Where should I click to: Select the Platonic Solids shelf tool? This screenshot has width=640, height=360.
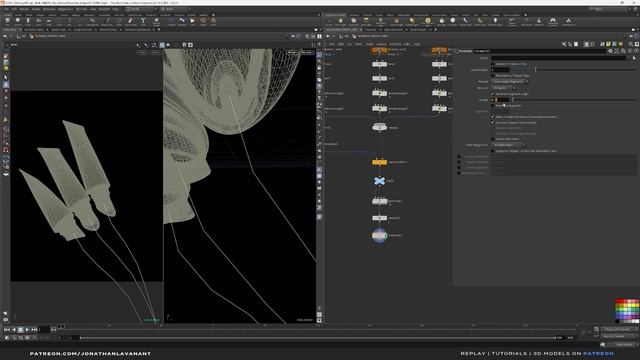(x=156, y=21)
